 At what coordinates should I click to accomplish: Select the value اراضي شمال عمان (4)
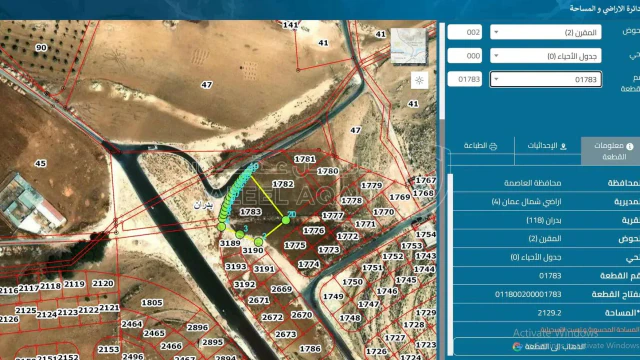tap(527, 202)
